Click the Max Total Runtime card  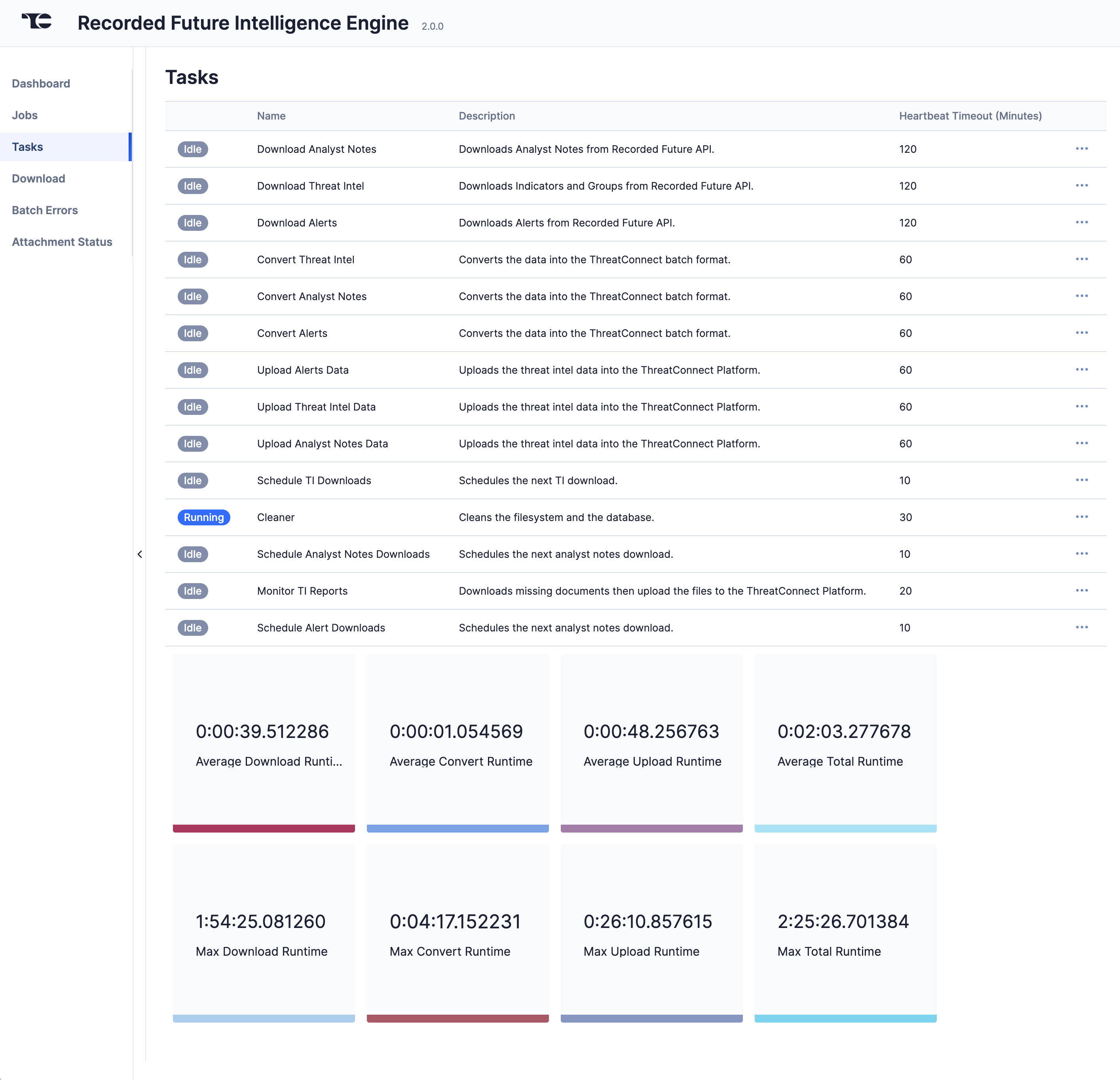[845, 933]
